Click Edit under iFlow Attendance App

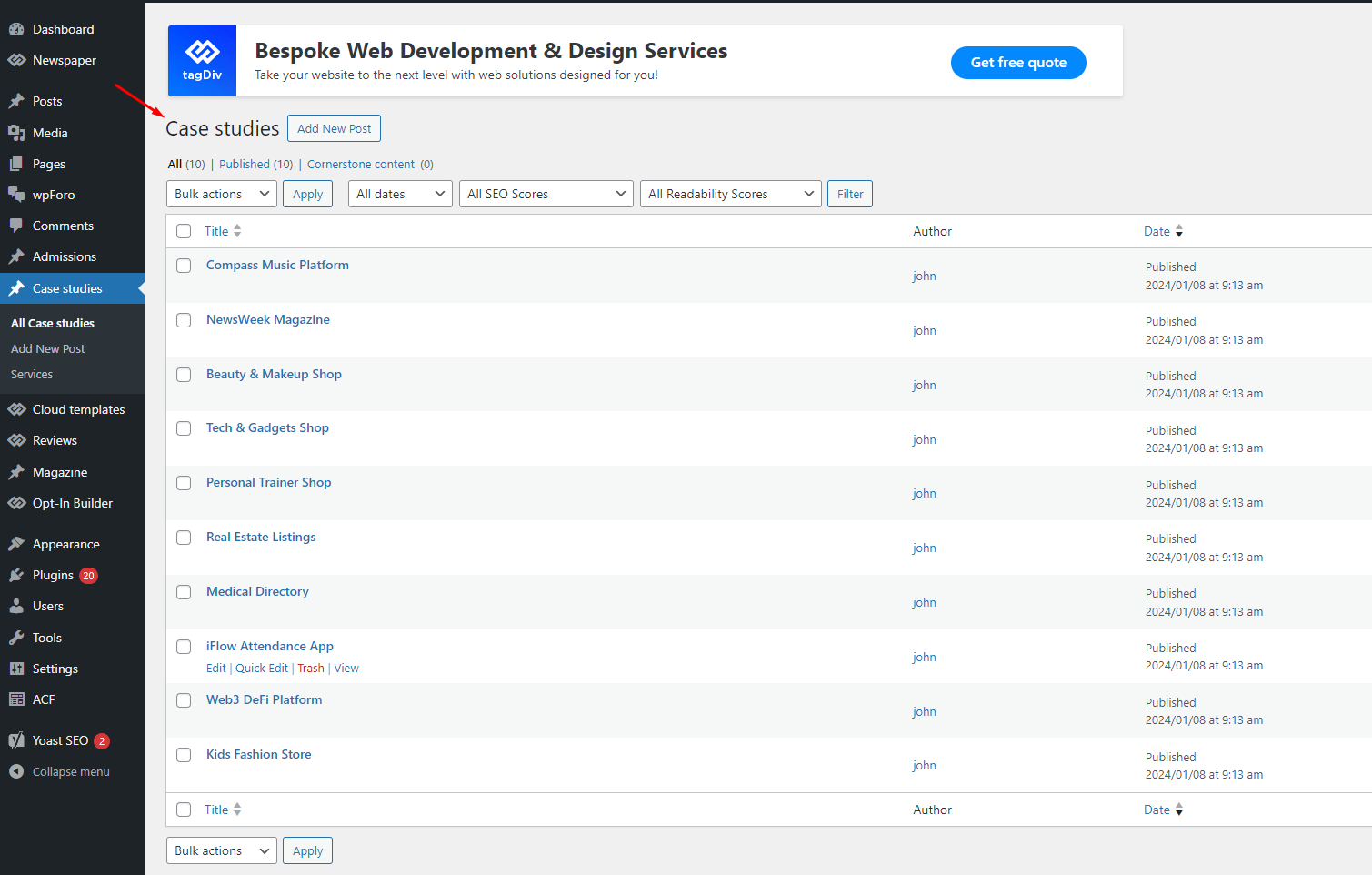click(215, 669)
